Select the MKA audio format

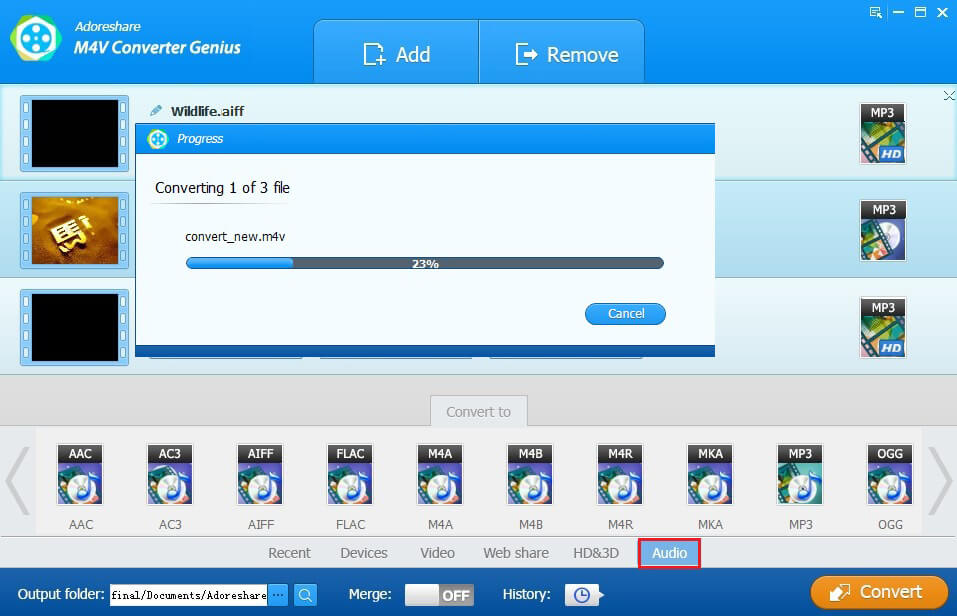coord(710,474)
